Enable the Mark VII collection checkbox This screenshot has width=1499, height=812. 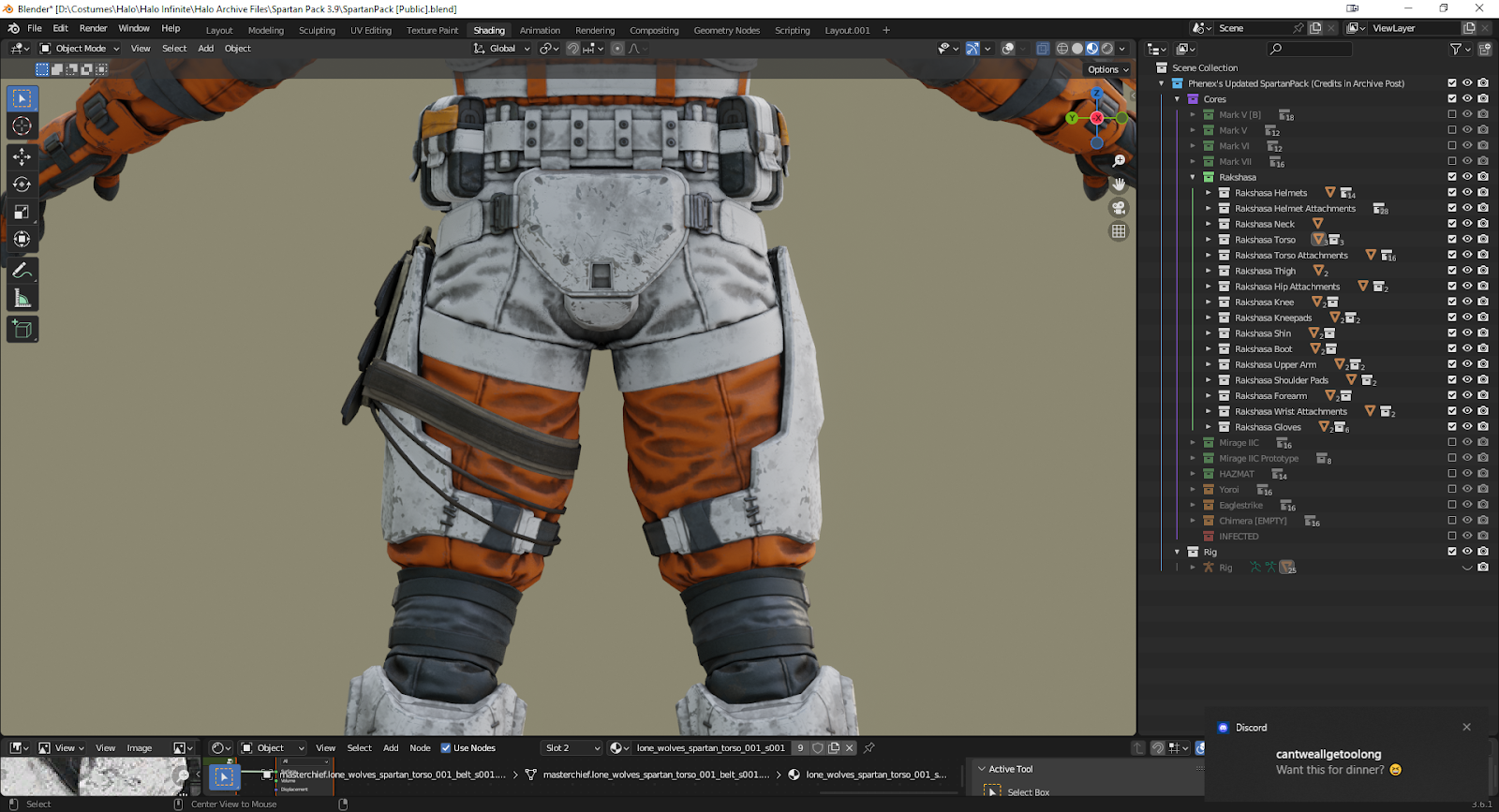click(x=1452, y=161)
